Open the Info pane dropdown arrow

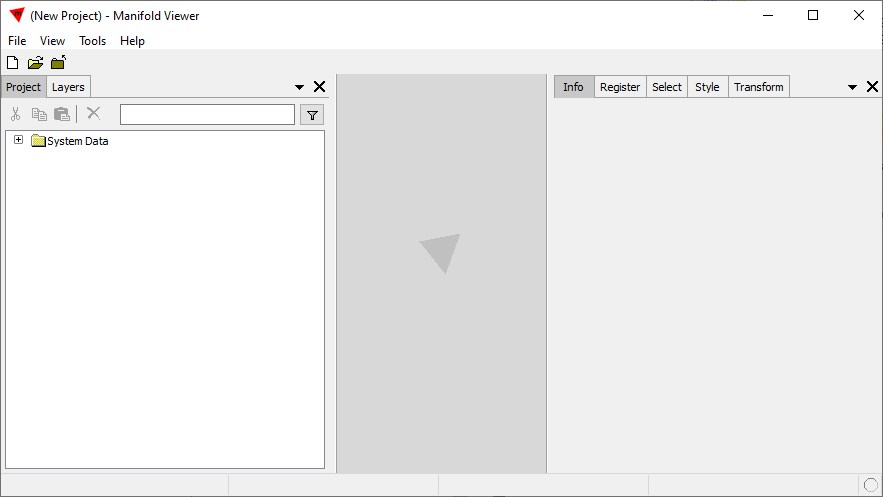point(853,87)
